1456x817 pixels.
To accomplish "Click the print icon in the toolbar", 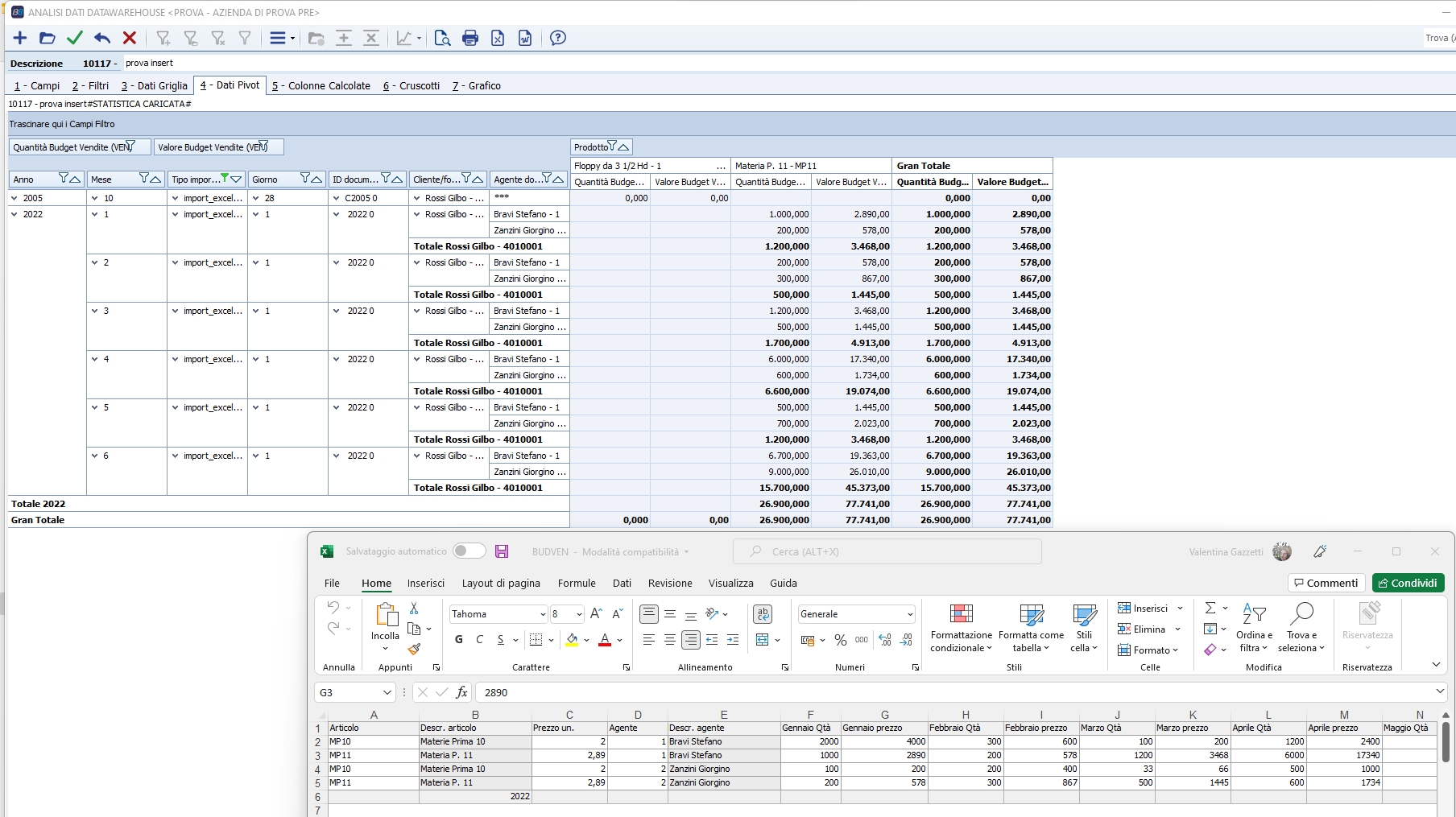I will pyautogui.click(x=470, y=38).
